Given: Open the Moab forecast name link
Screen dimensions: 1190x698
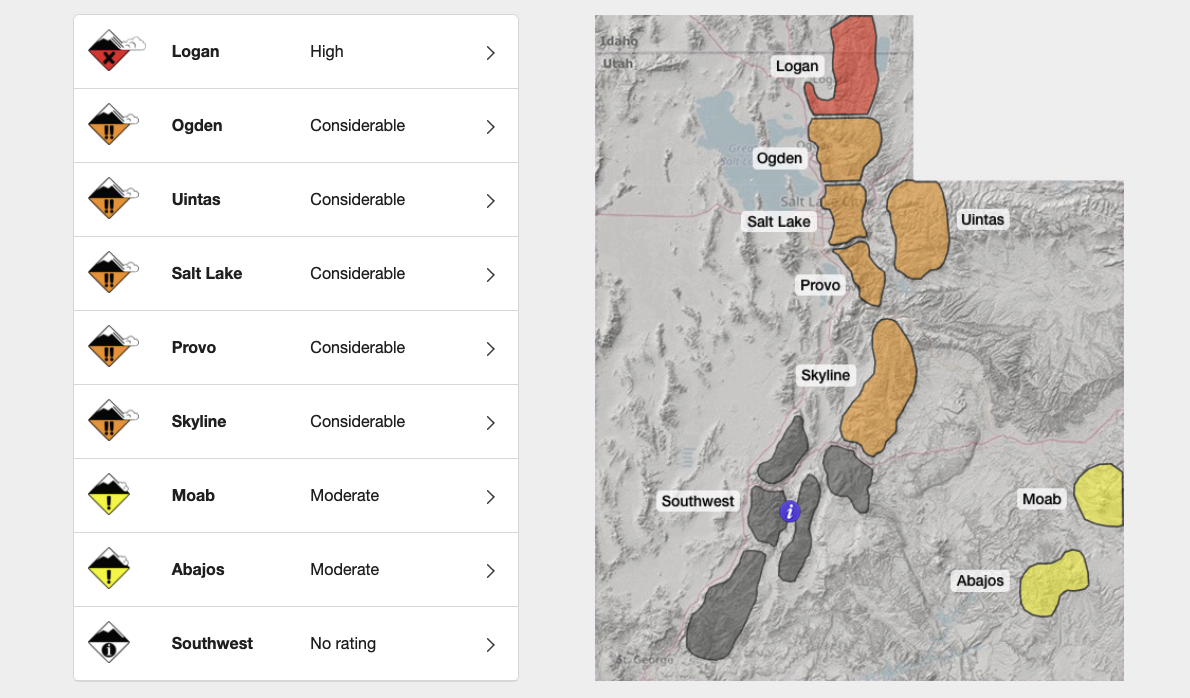Looking at the screenshot, I should click(193, 496).
